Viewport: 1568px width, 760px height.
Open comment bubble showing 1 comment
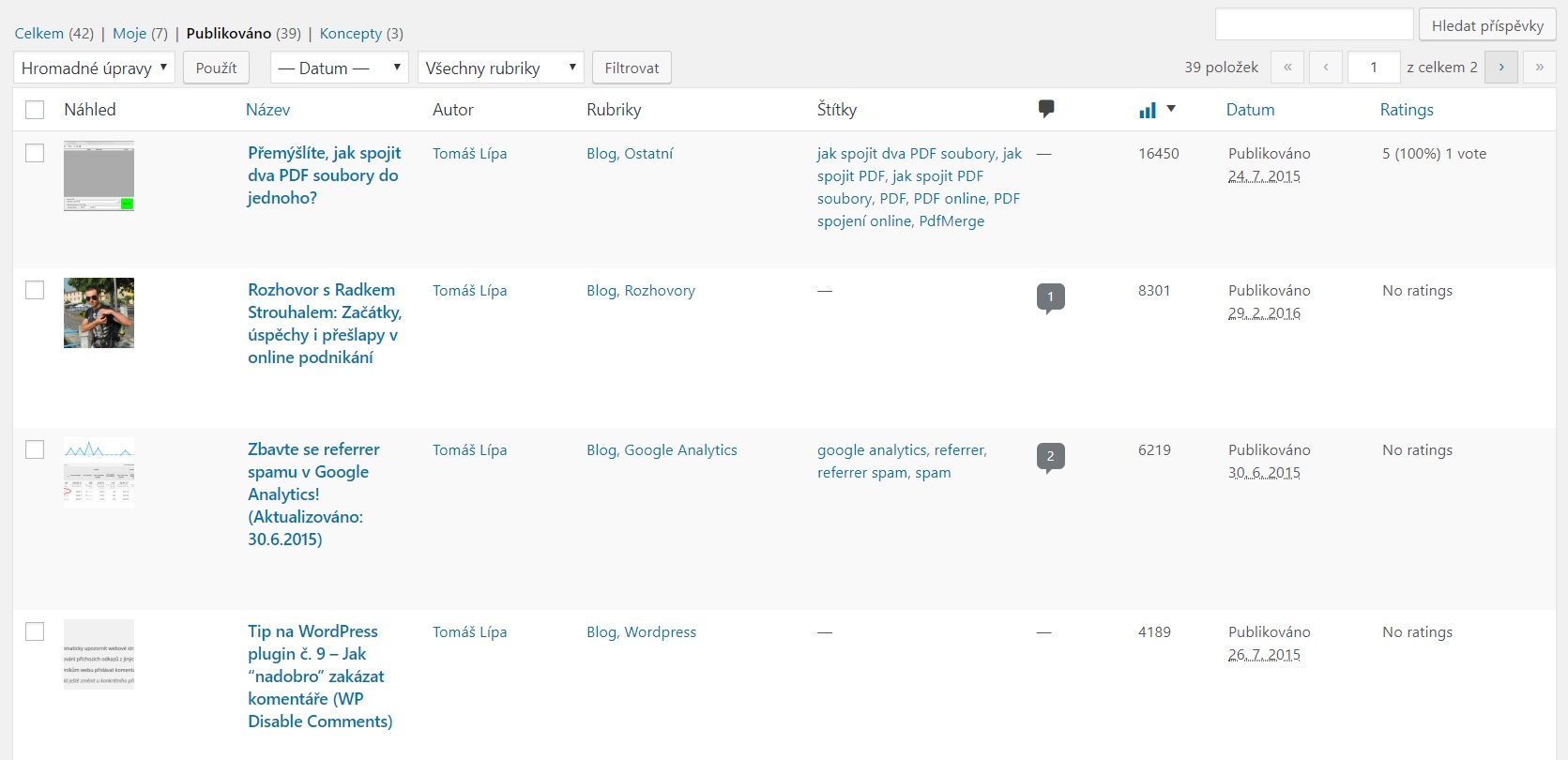click(1050, 297)
